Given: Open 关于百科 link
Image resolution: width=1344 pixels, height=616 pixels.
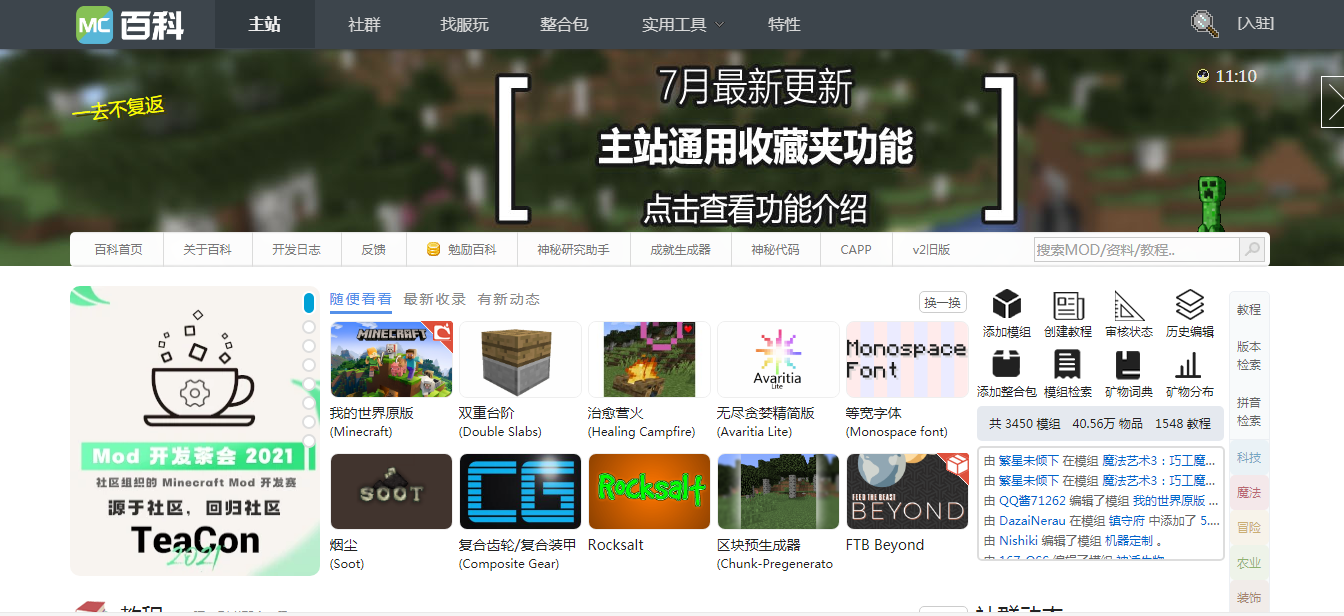Looking at the screenshot, I should click(x=207, y=249).
